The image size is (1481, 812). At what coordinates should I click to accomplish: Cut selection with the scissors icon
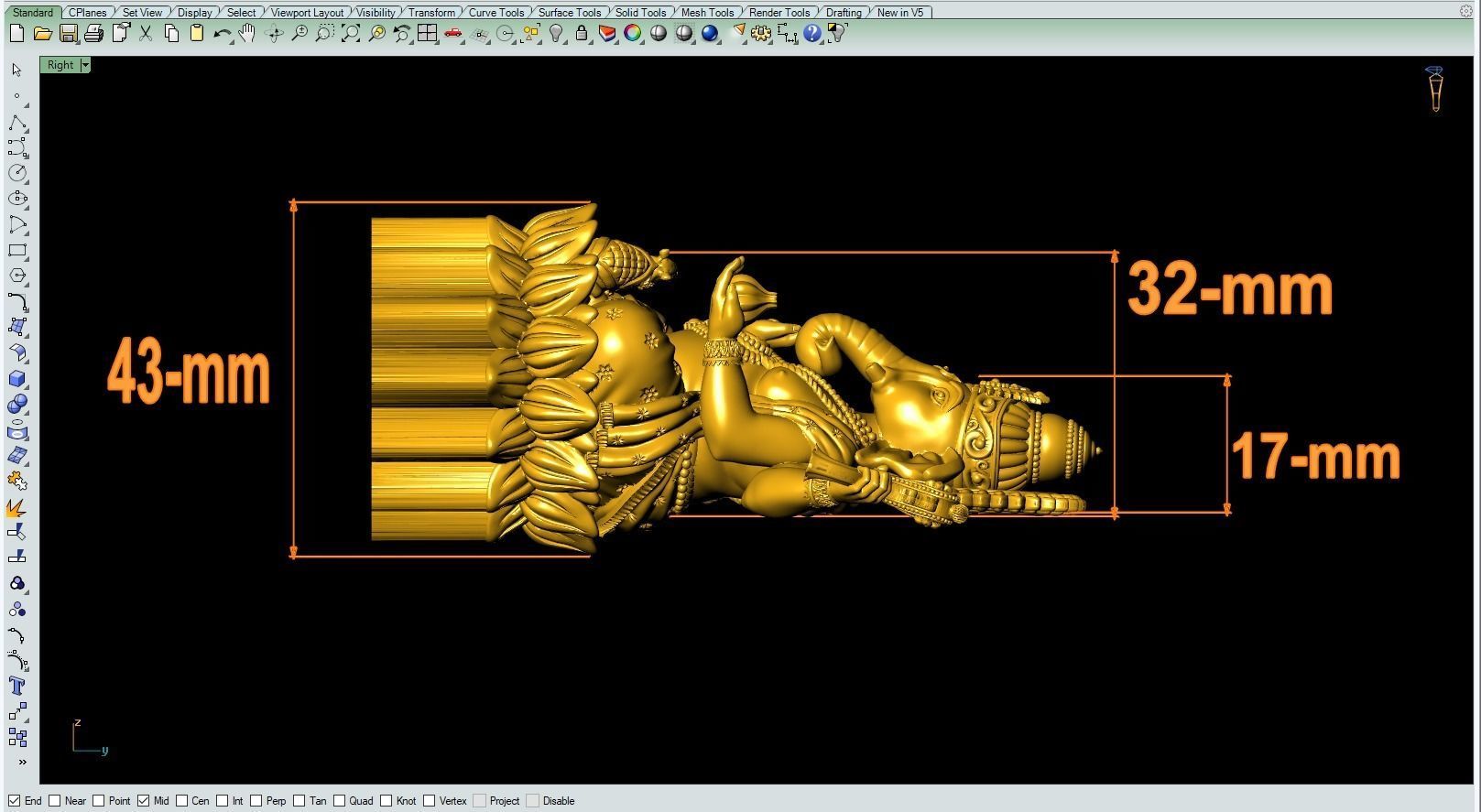(x=145, y=34)
